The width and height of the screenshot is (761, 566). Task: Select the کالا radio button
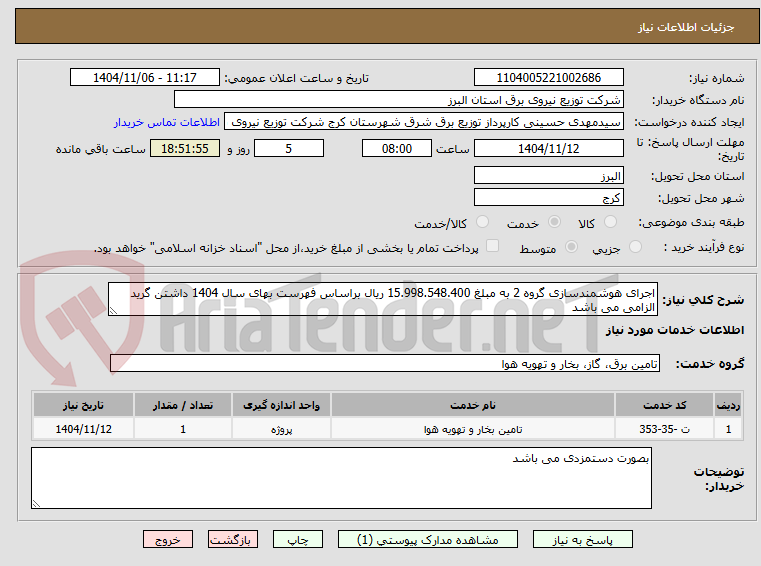point(610,222)
